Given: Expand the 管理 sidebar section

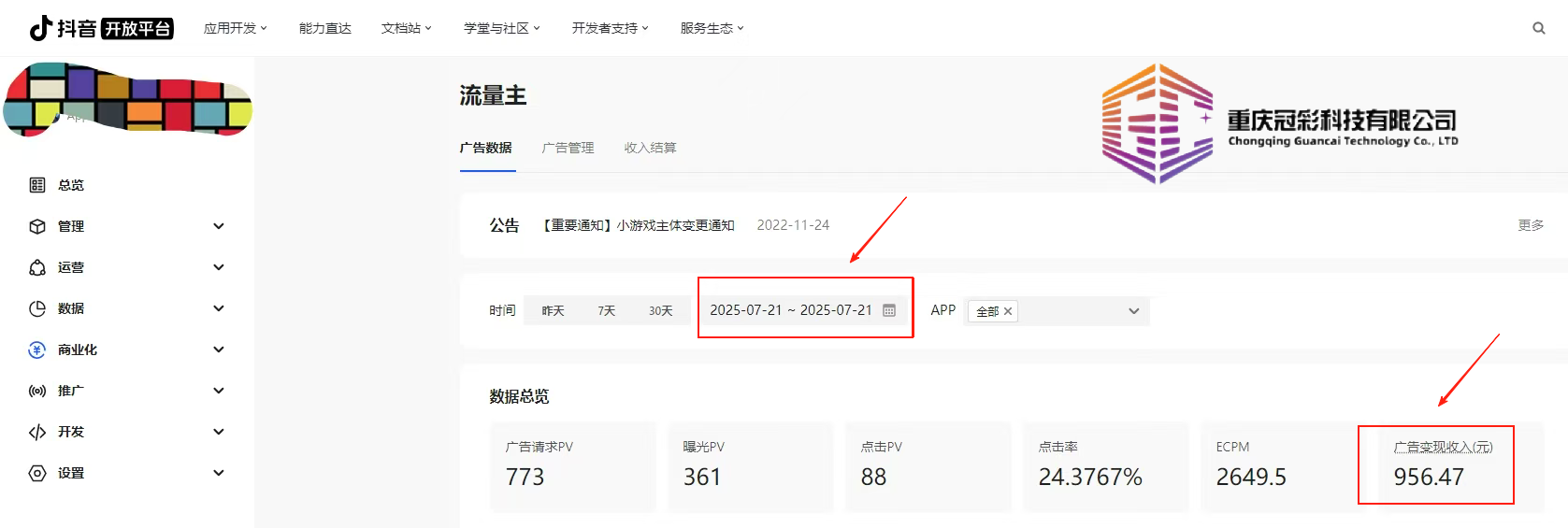Looking at the screenshot, I should coord(219,226).
